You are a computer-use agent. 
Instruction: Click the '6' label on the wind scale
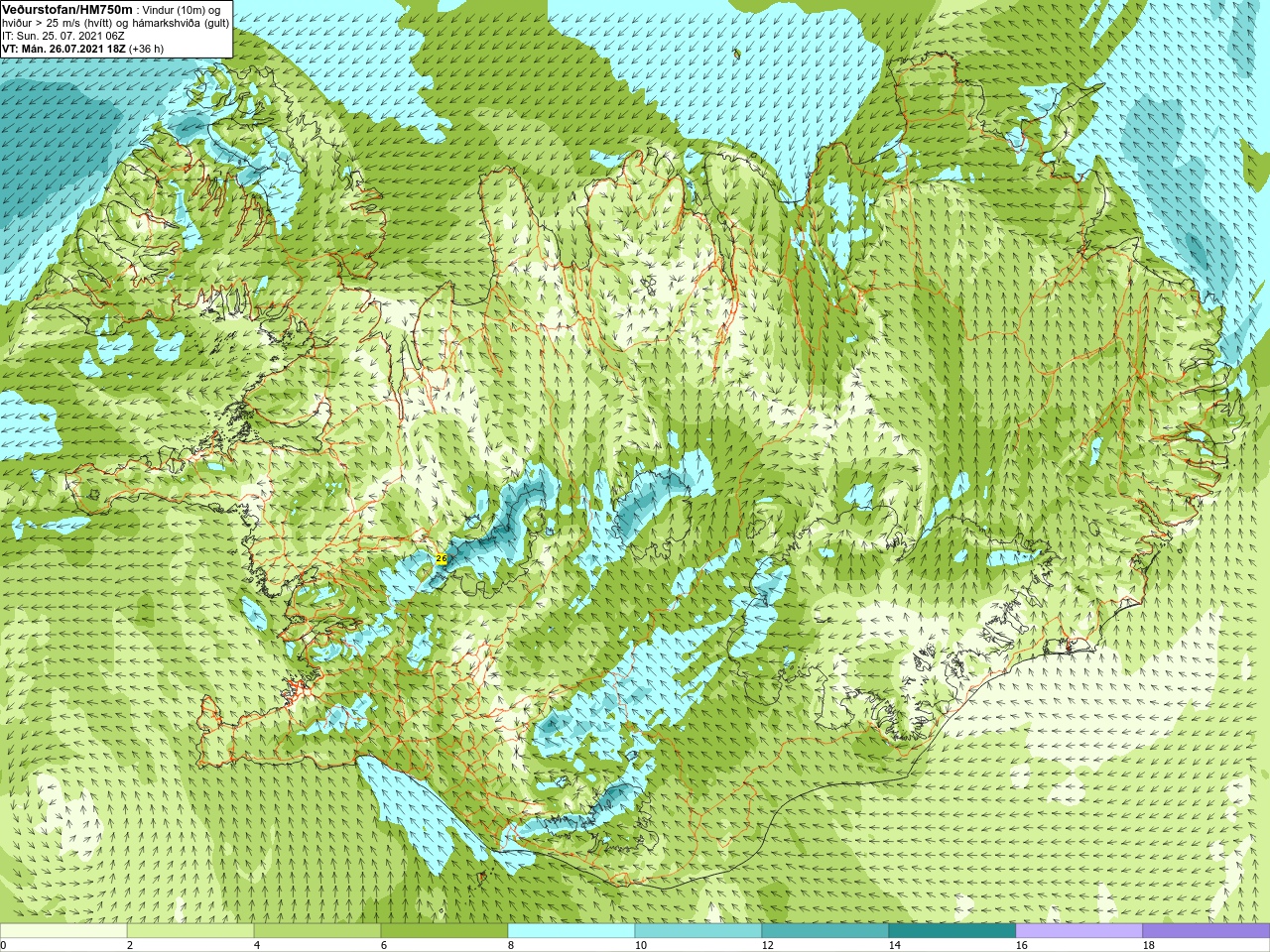(384, 945)
